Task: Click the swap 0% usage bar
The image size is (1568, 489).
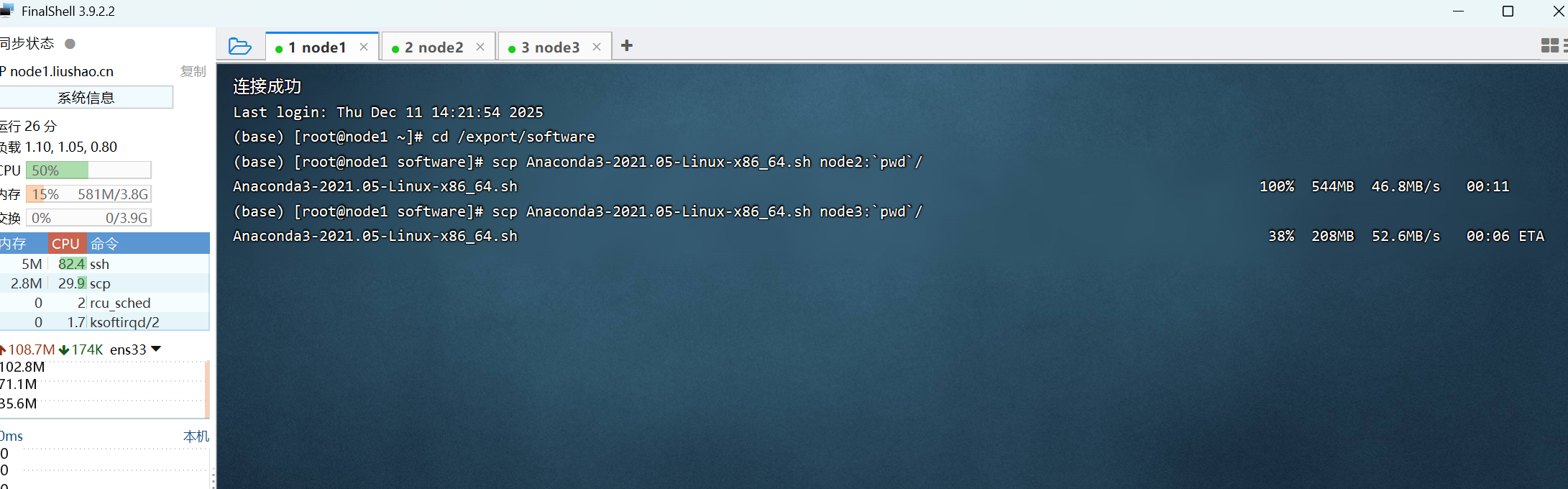Action: pyautogui.click(x=88, y=218)
